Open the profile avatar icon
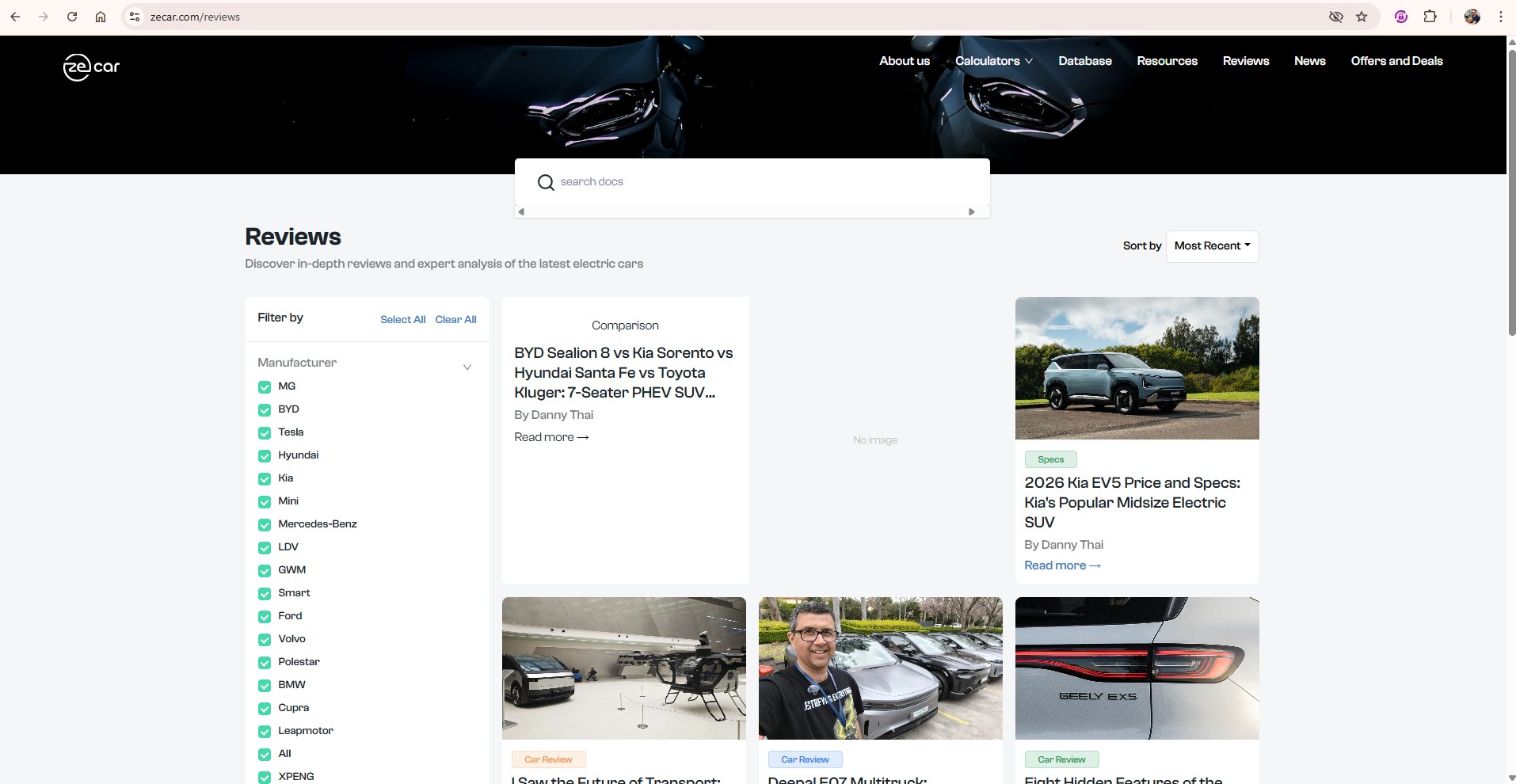Image resolution: width=1516 pixels, height=784 pixels. 1472,17
